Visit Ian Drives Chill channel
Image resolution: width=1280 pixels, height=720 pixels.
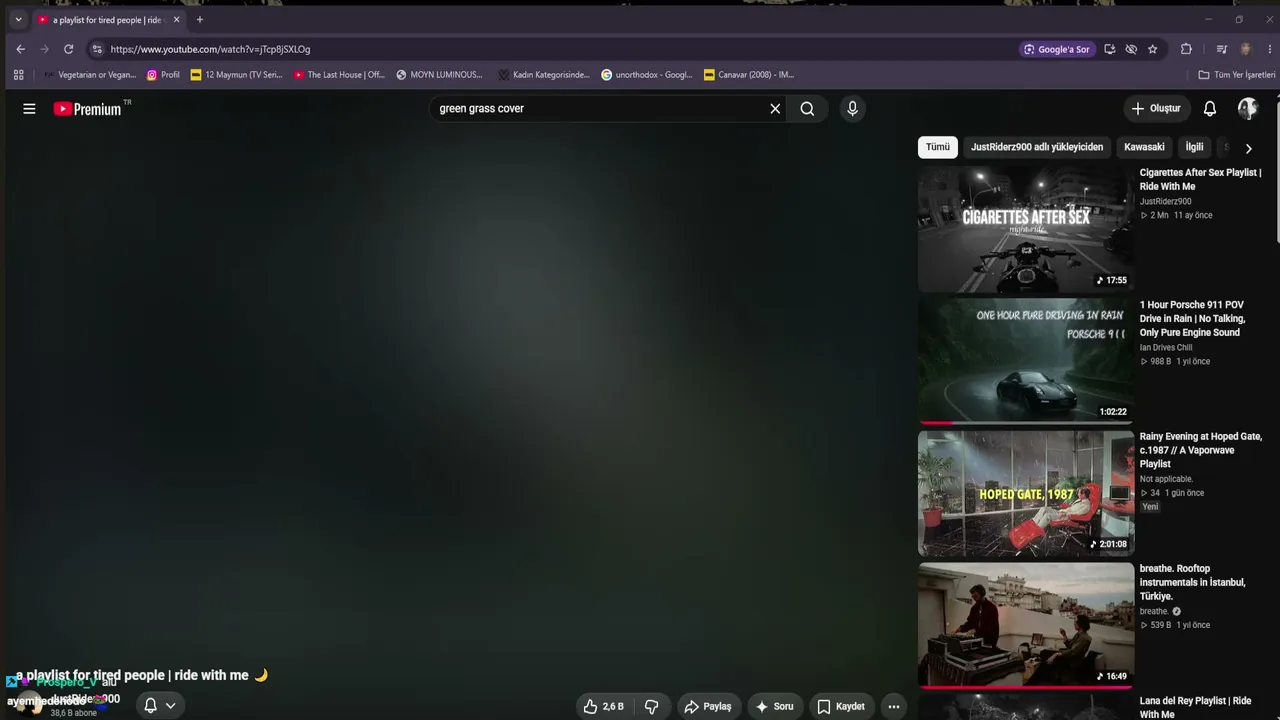click(1166, 348)
